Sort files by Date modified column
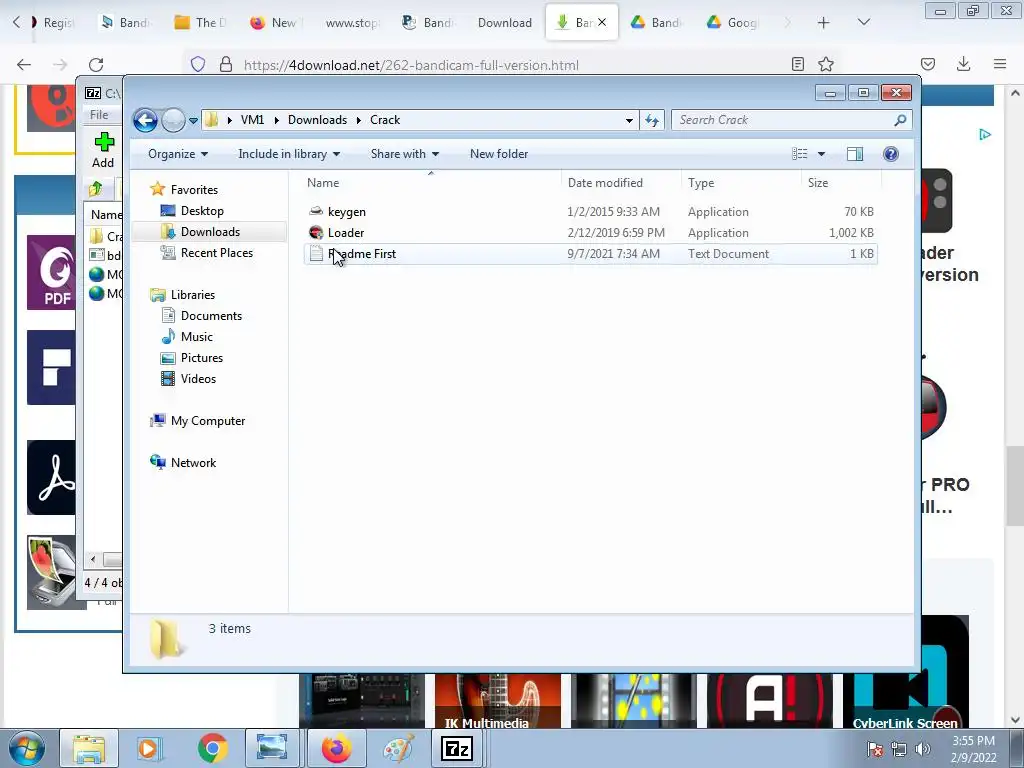 620,183
